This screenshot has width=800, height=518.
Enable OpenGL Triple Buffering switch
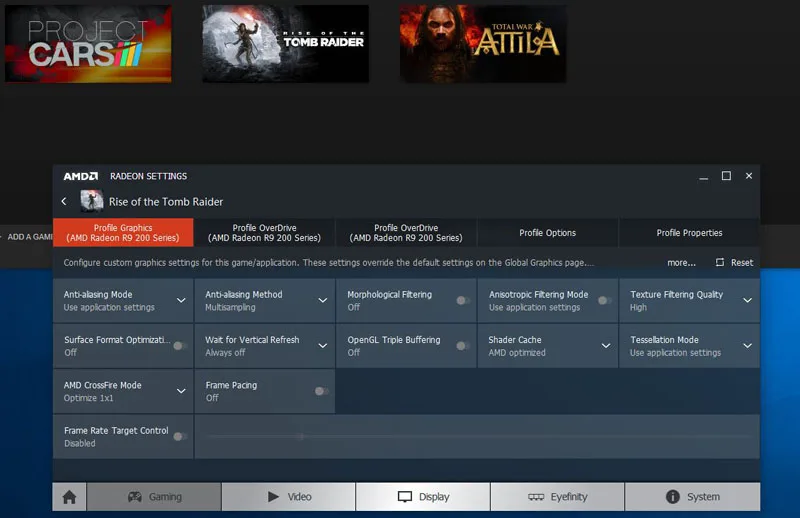click(463, 346)
